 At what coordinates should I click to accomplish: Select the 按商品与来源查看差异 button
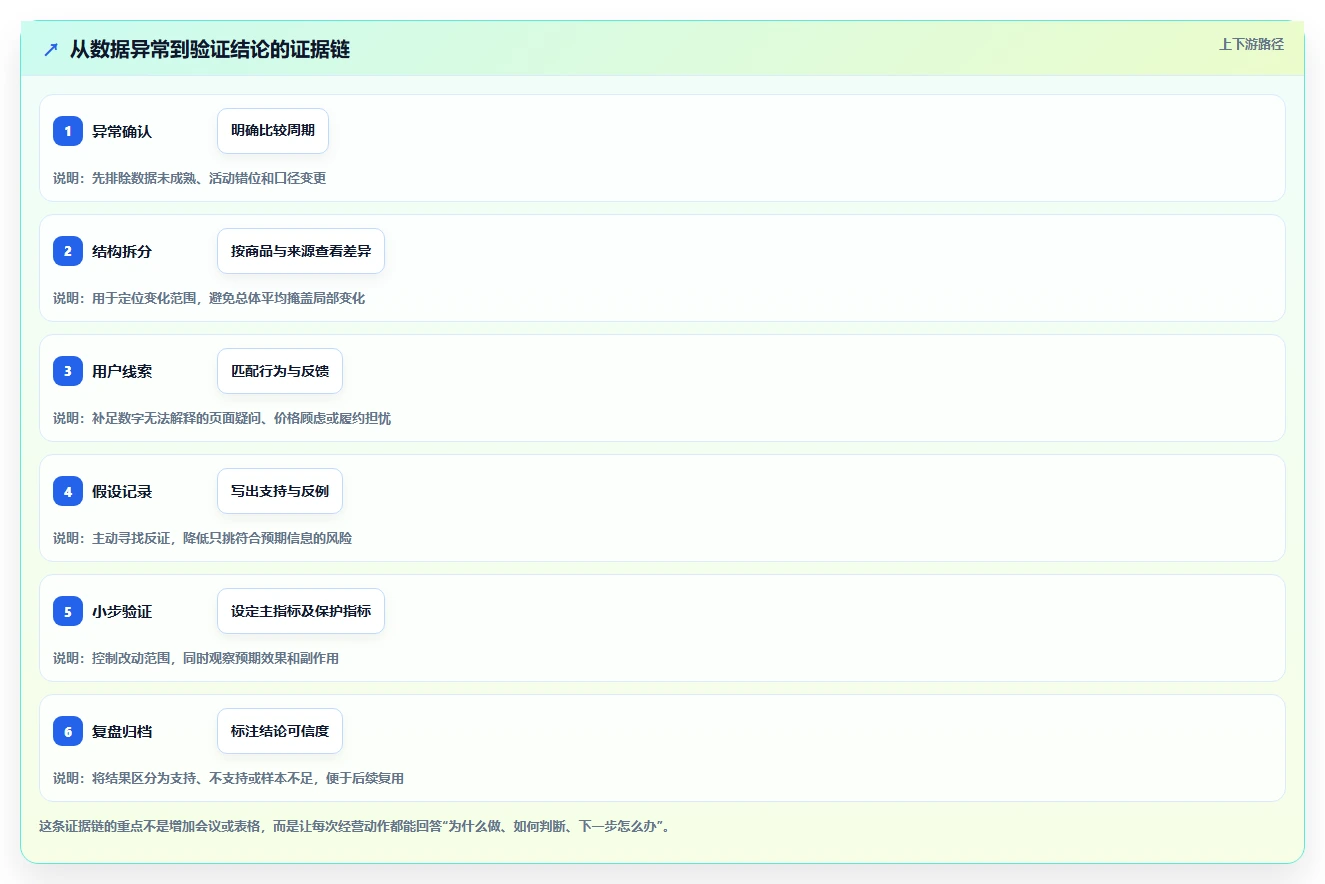pos(301,251)
